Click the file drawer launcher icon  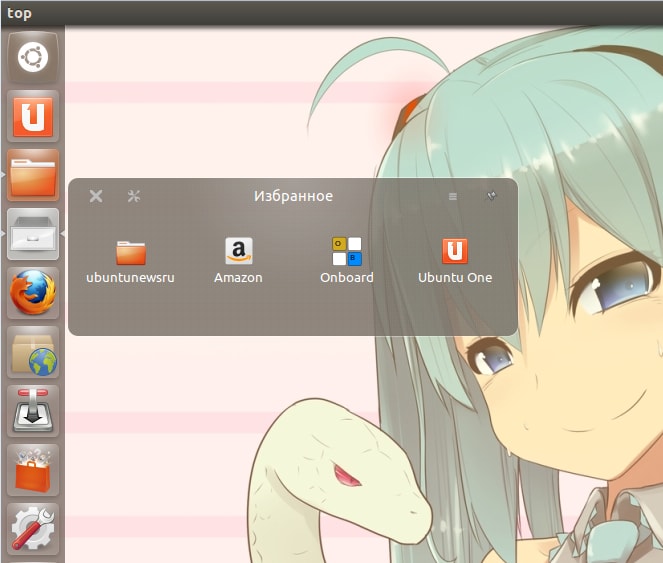click(33, 234)
